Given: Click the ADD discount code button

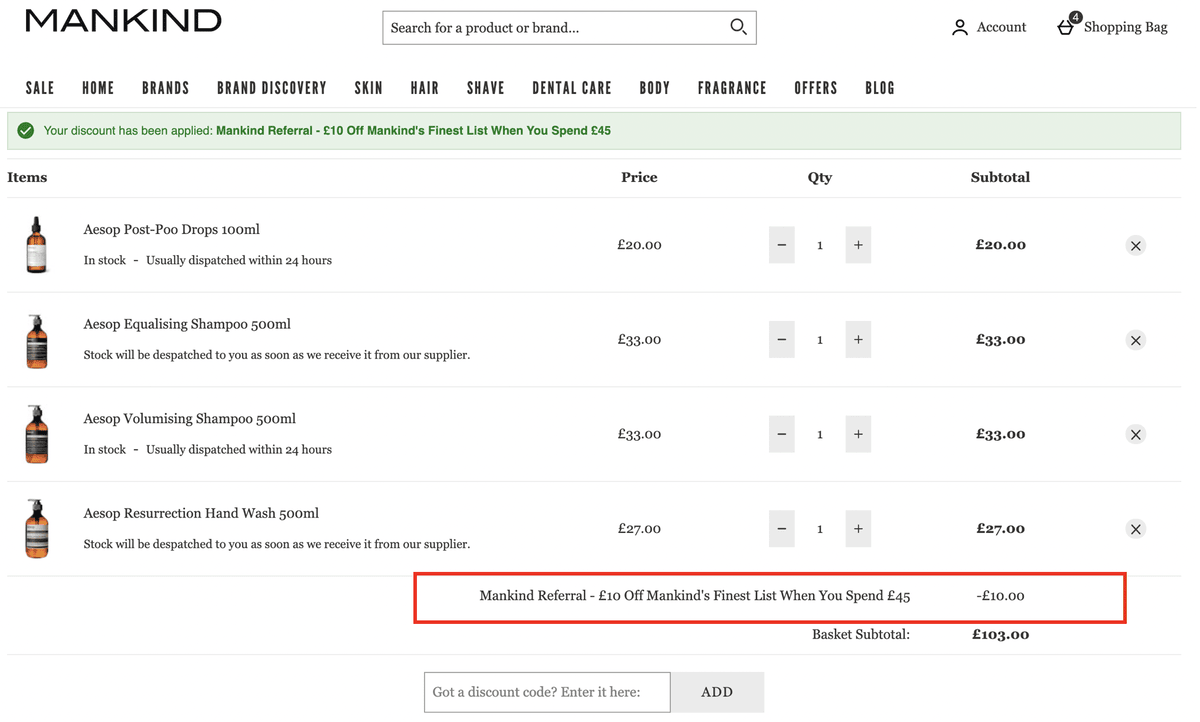Looking at the screenshot, I should 717,692.
